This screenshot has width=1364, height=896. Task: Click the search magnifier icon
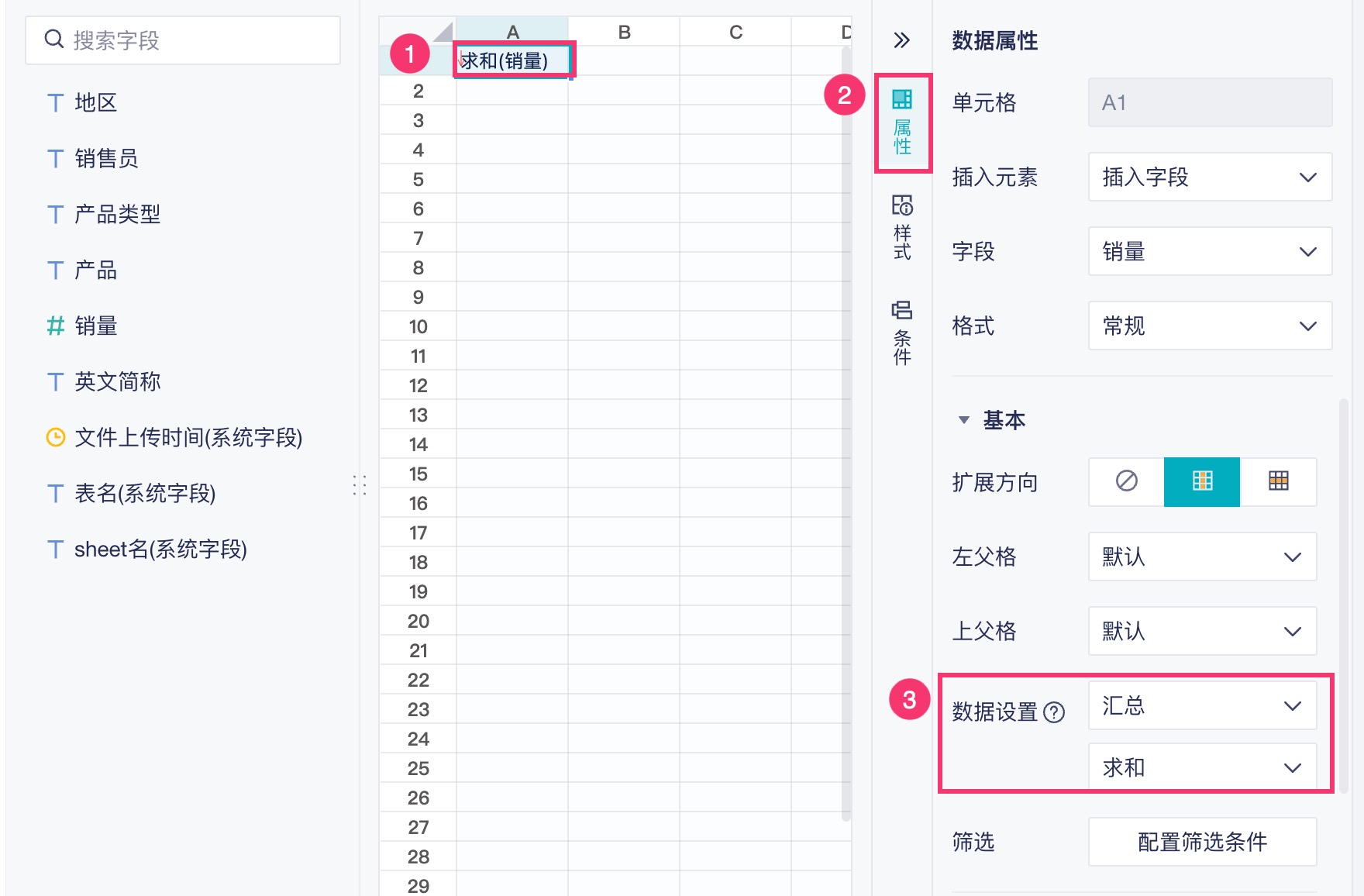[x=53, y=40]
